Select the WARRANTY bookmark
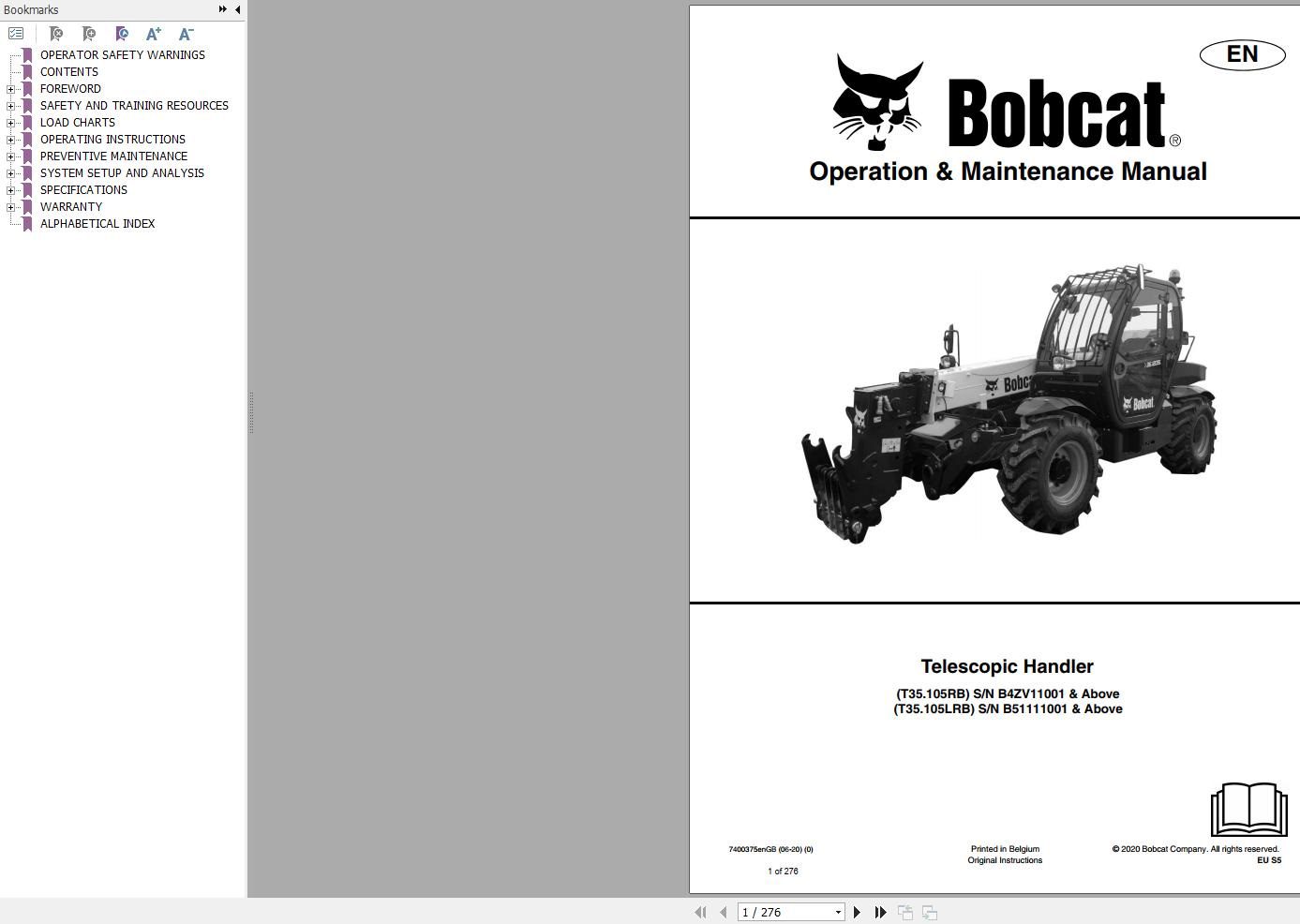The width and height of the screenshot is (1300, 924). [70, 206]
